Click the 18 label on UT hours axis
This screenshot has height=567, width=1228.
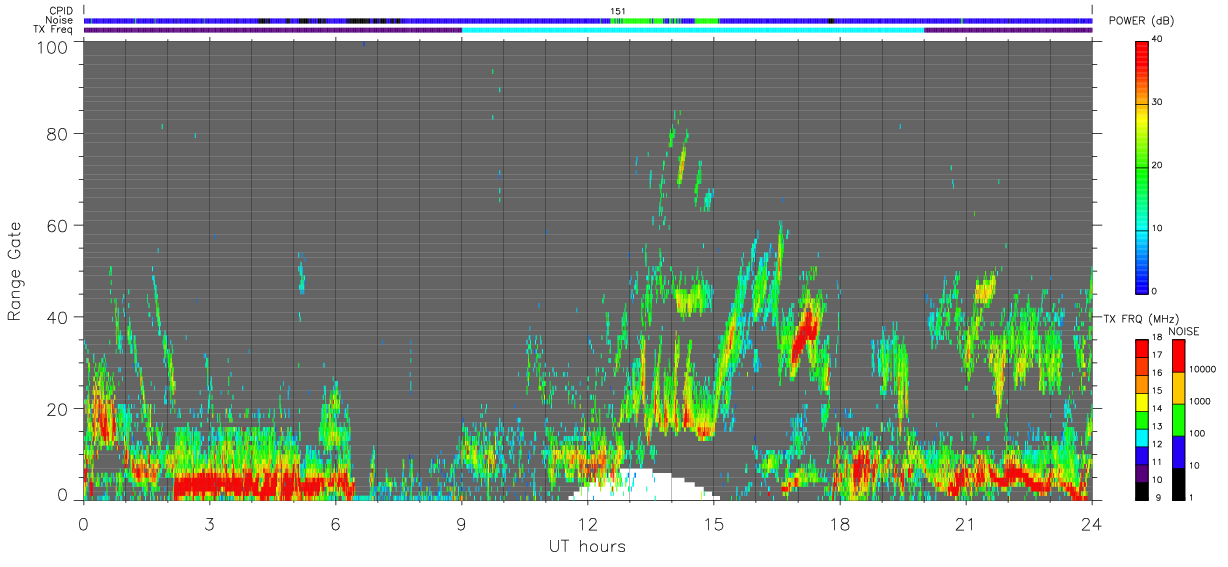839,525
